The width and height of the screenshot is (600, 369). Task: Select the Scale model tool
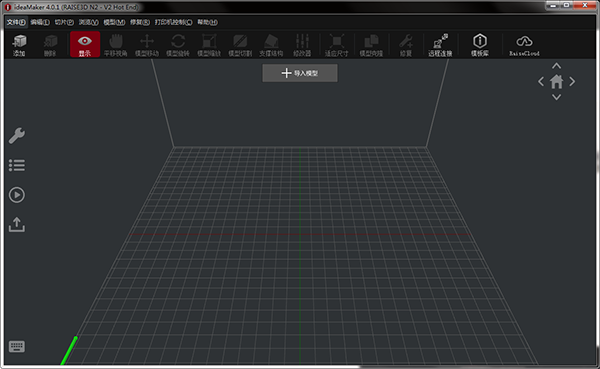pyautogui.click(x=209, y=45)
